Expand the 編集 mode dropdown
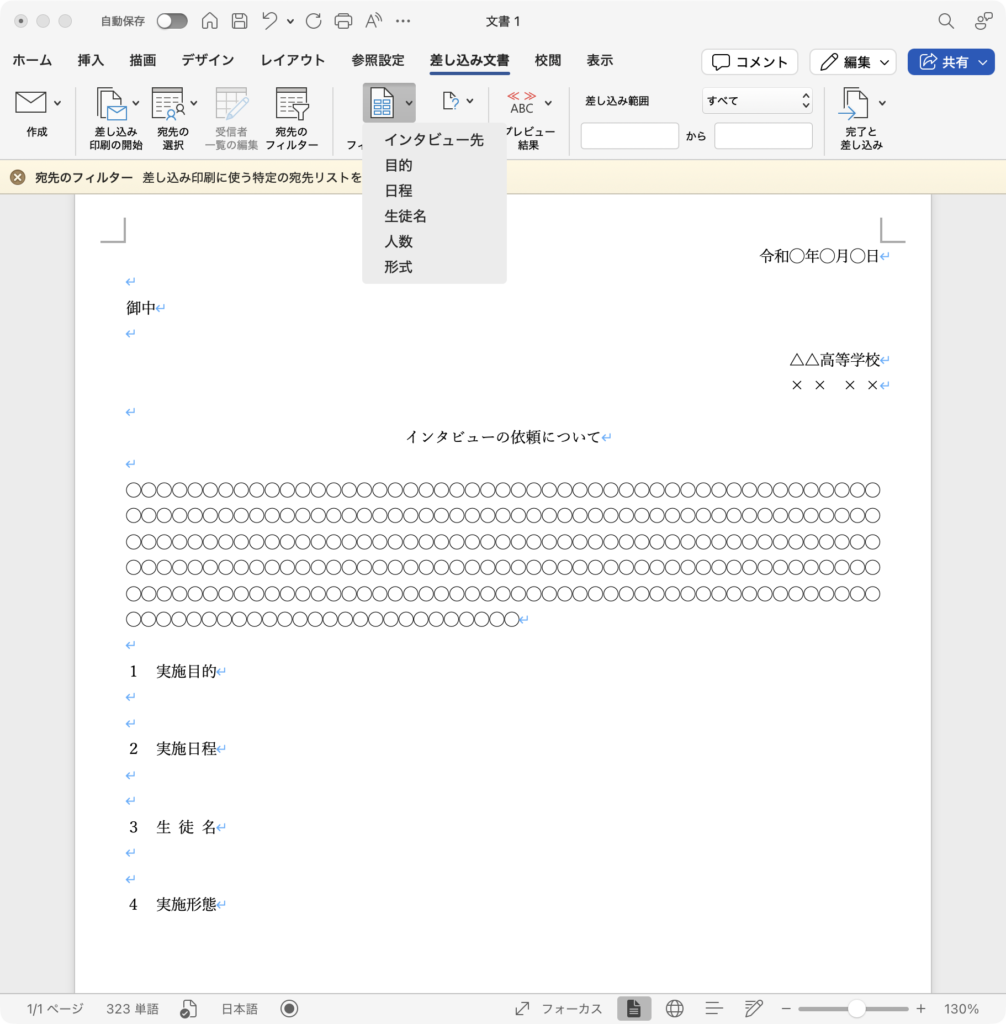The image size is (1006, 1024). point(853,62)
